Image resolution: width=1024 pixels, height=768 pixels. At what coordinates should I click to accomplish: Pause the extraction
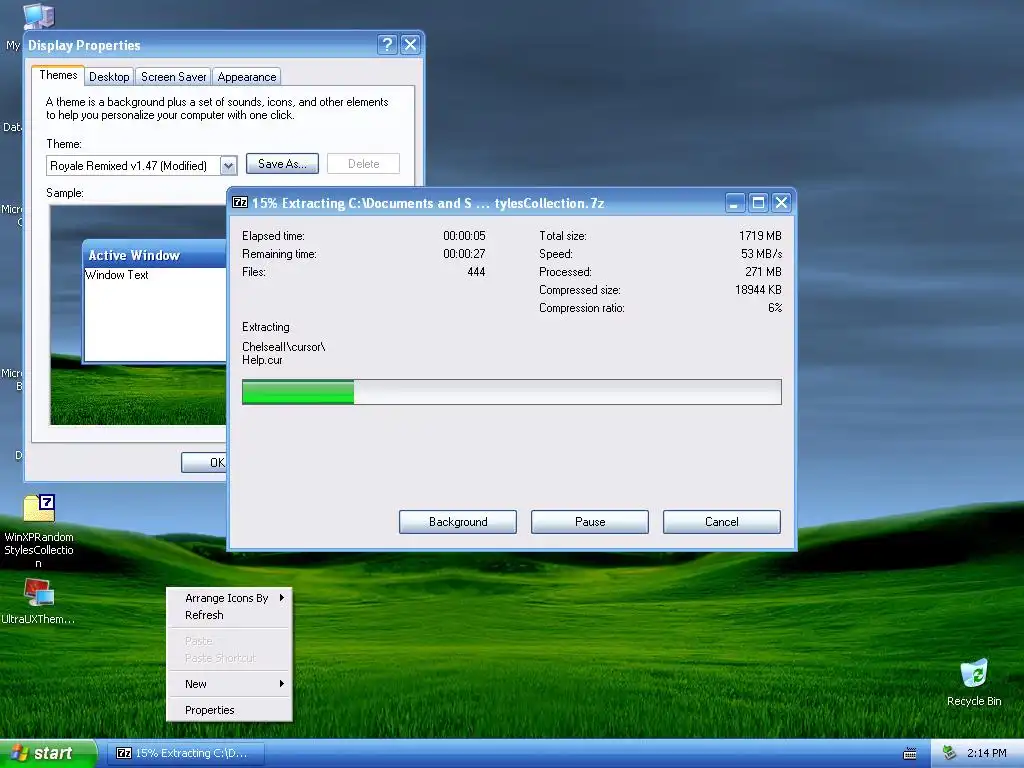[x=590, y=522]
